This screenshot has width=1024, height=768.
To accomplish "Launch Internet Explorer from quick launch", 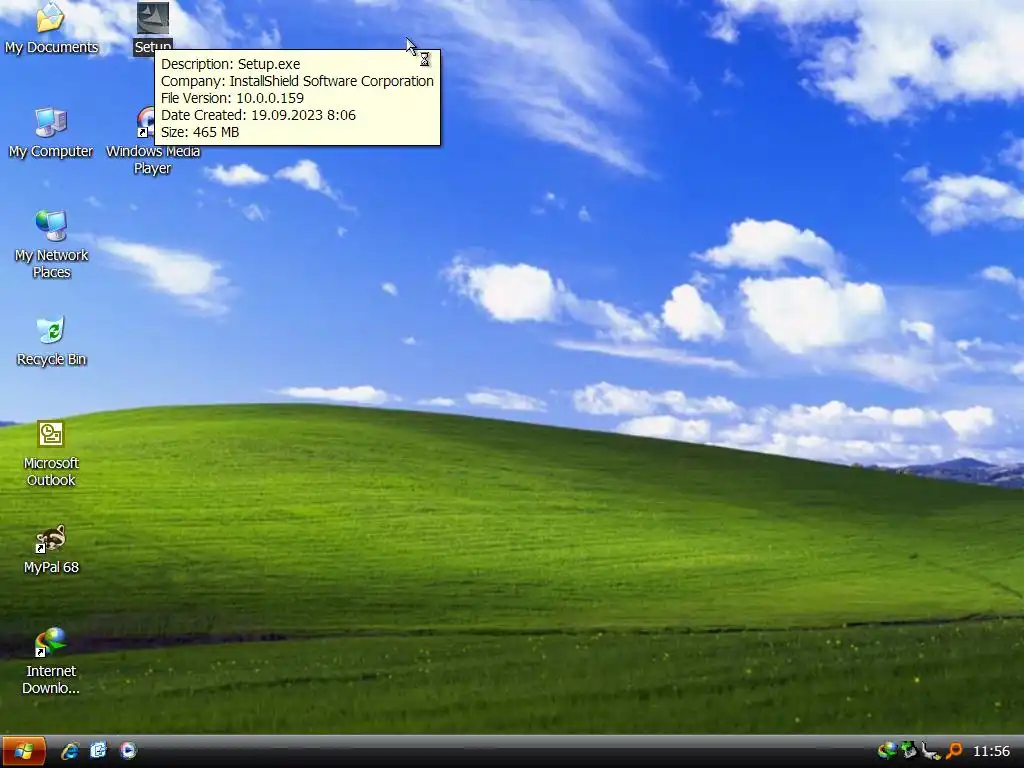I will pyautogui.click(x=70, y=751).
